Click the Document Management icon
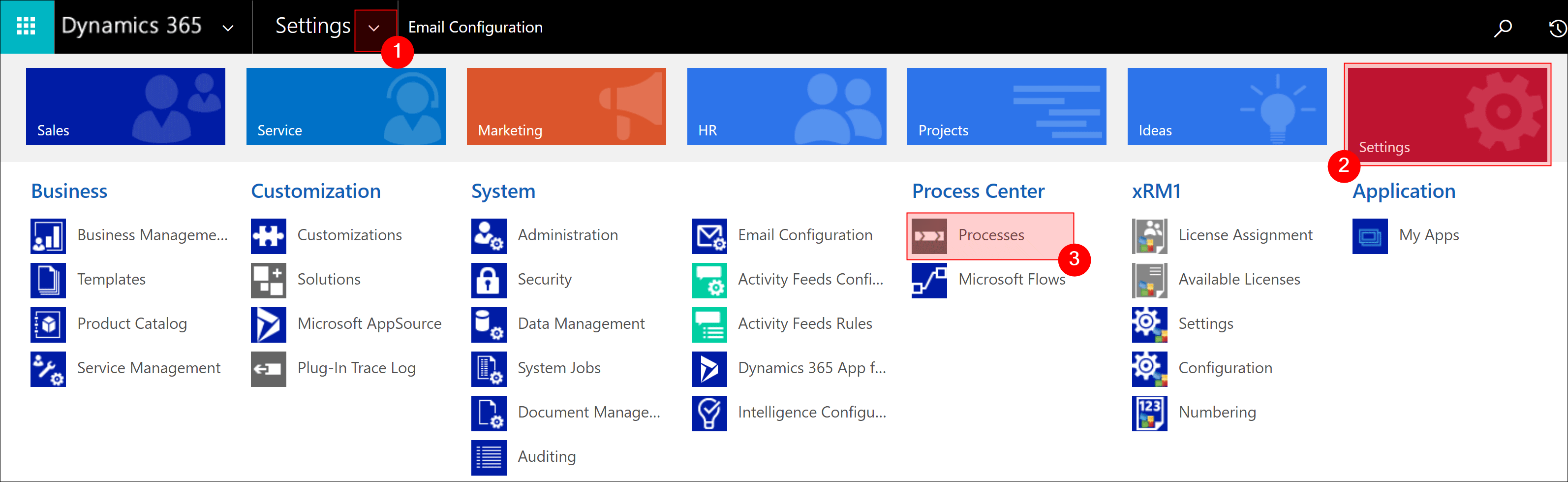Viewport: 1568px width, 482px height. pos(489,413)
